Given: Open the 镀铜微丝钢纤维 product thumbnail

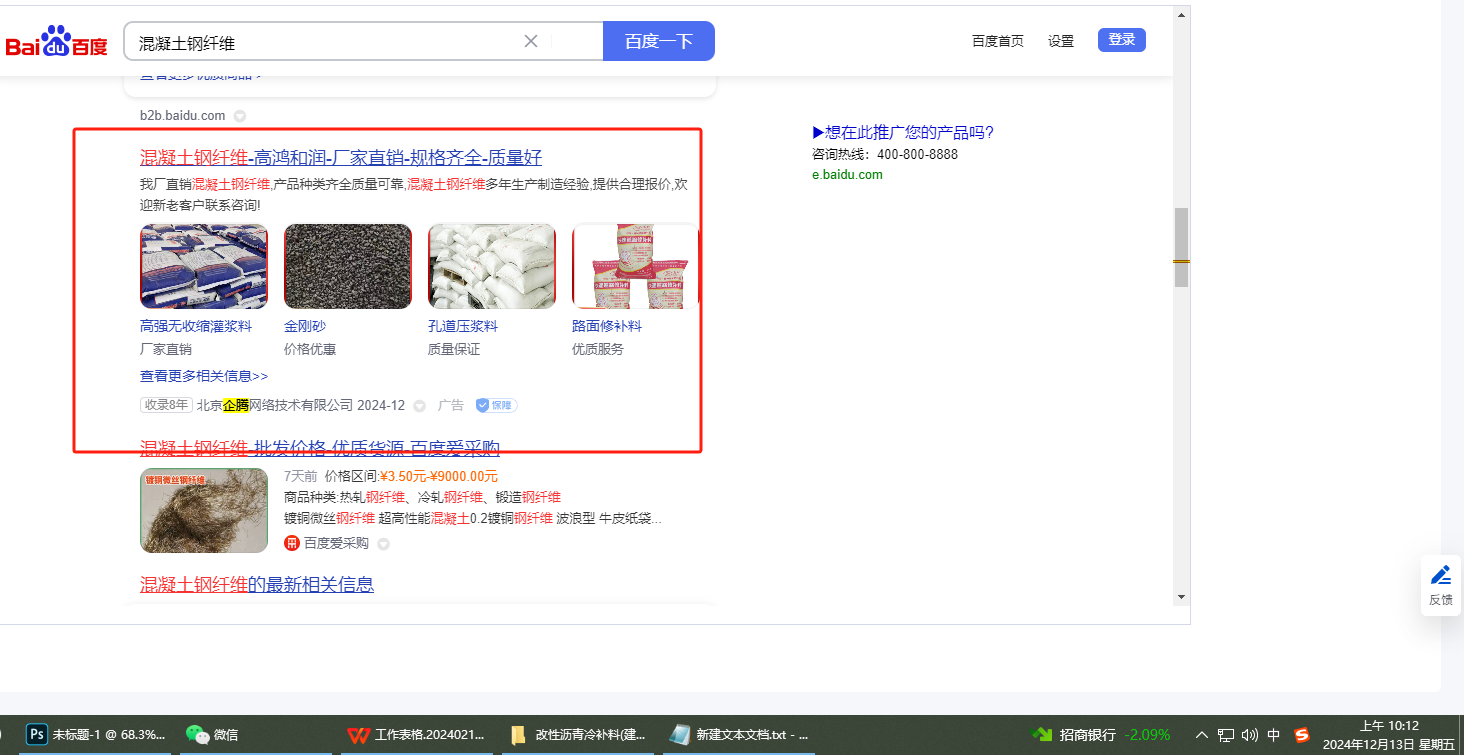Looking at the screenshot, I should tap(204, 510).
